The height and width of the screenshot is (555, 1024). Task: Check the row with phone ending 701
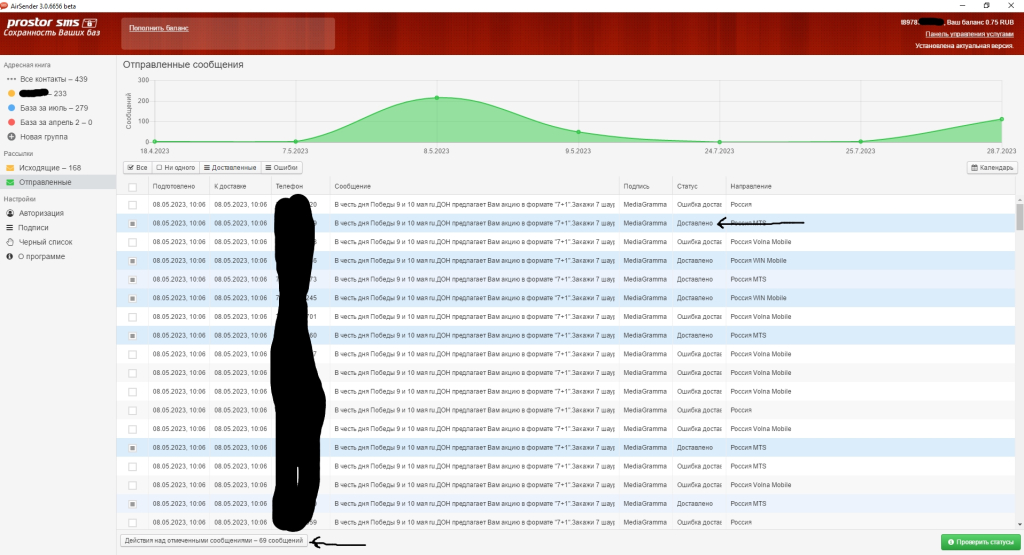point(133,317)
